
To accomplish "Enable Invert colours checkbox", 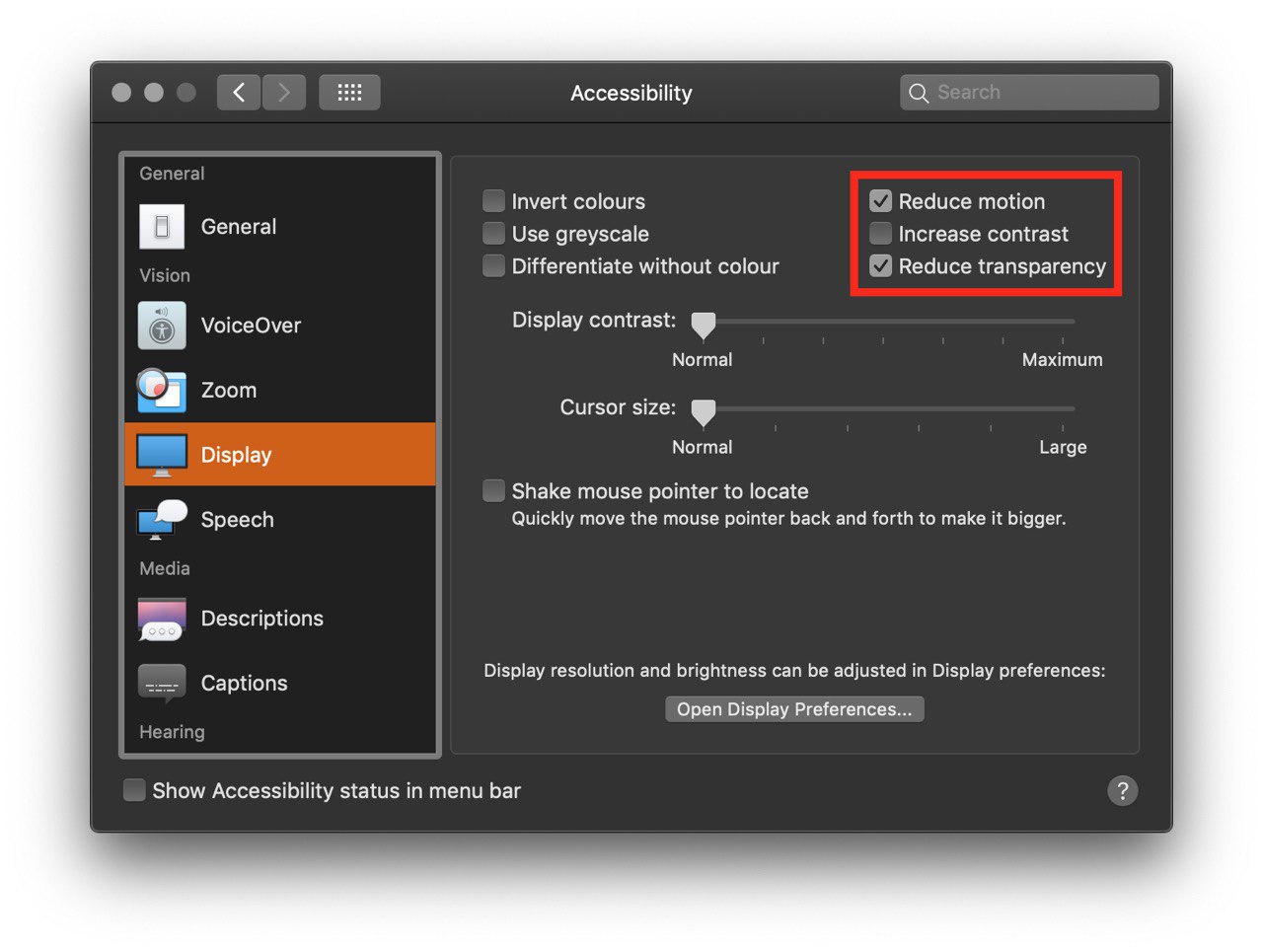I will [x=493, y=201].
